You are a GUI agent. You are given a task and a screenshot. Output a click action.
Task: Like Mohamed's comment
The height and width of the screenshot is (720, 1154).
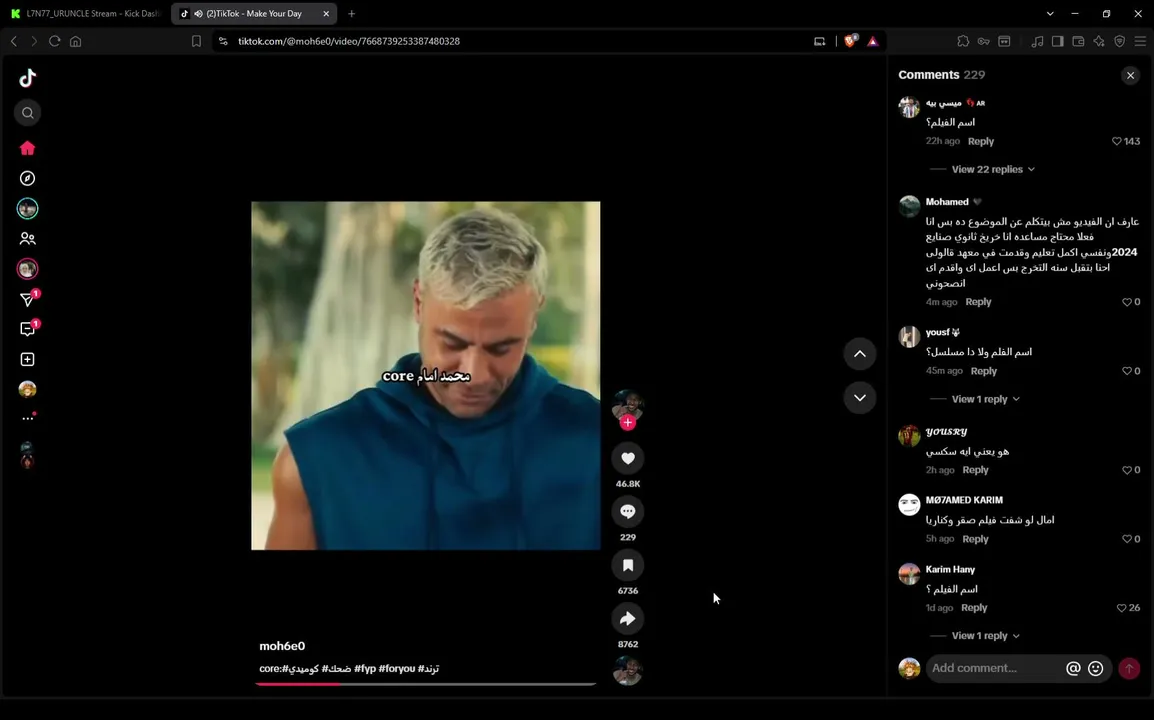(x=1127, y=302)
